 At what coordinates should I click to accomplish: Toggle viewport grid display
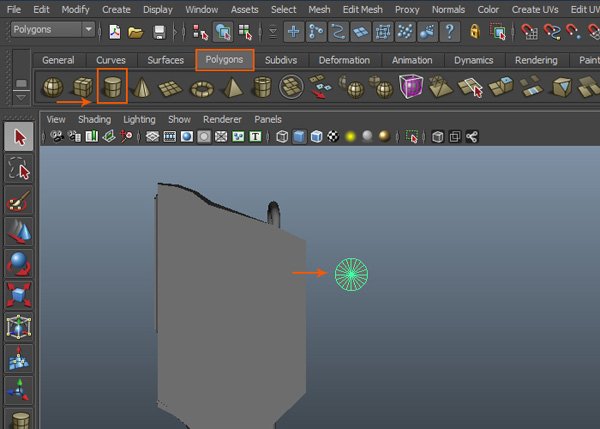tap(152, 137)
